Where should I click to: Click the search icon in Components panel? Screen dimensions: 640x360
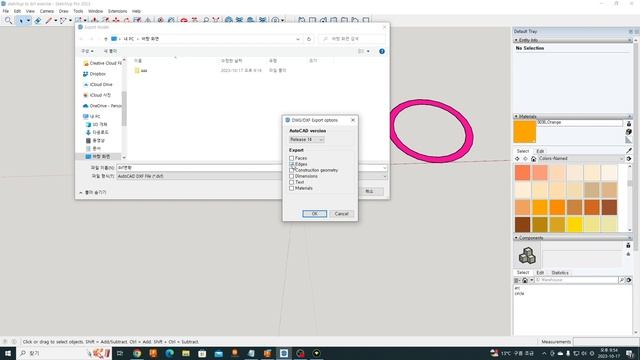point(621,280)
